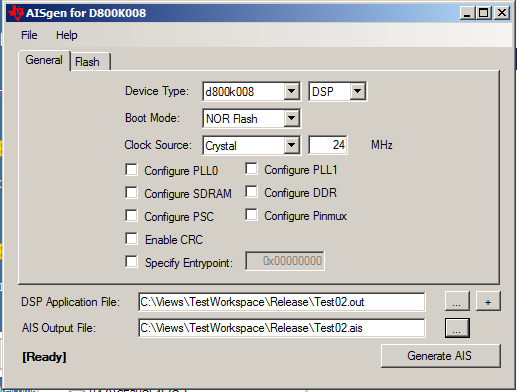Open the Help menu

(x=67, y=35)
